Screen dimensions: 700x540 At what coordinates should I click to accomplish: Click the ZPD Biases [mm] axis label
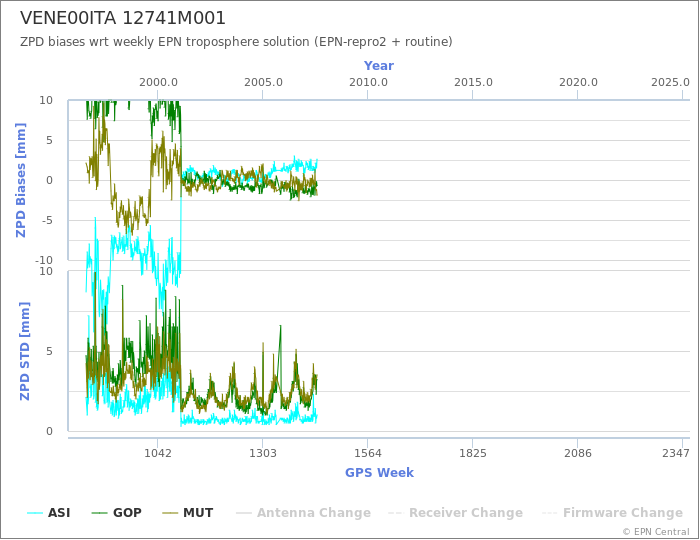21,180
